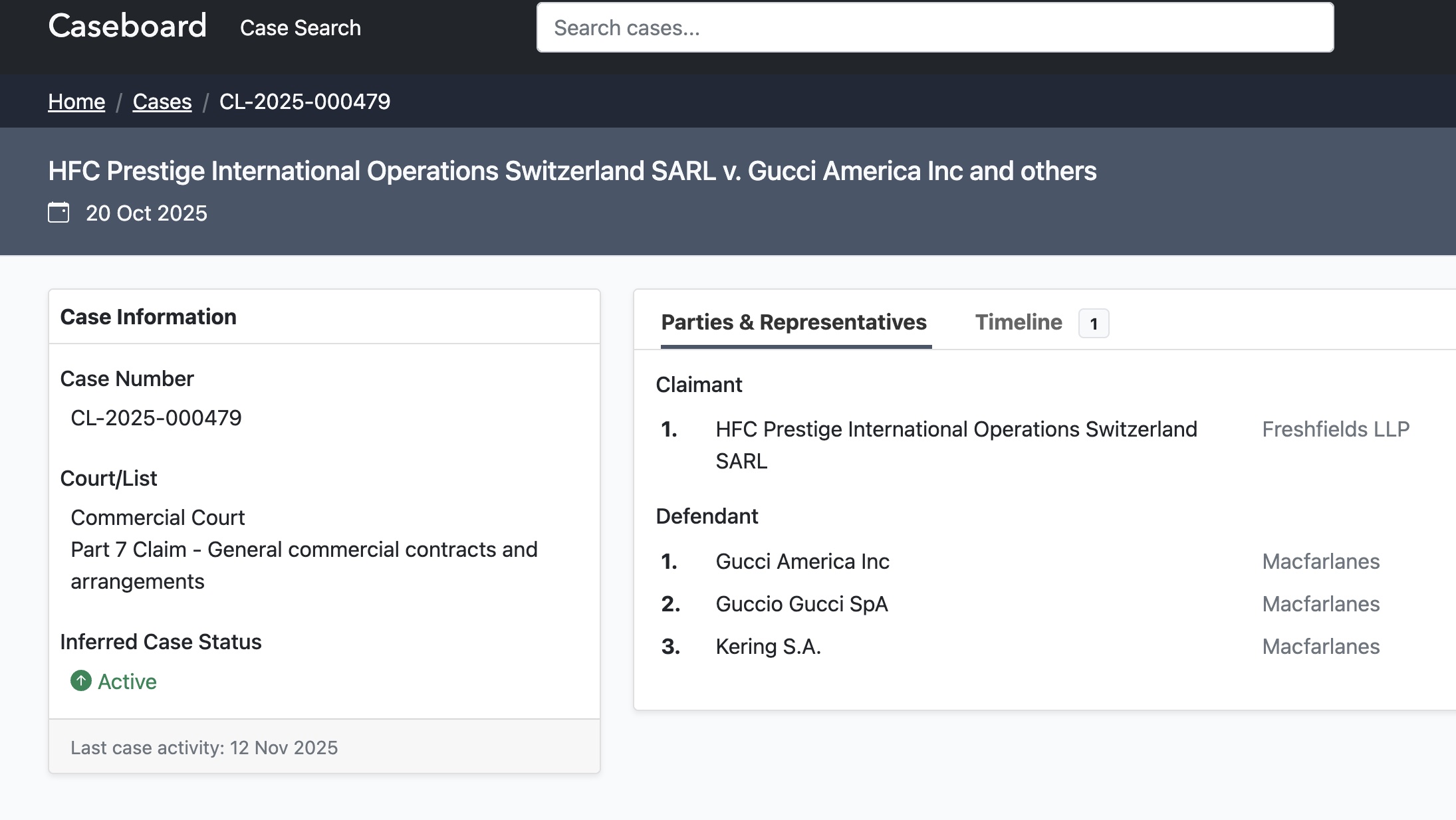Click the Active inferred case status text

[127, 682]
